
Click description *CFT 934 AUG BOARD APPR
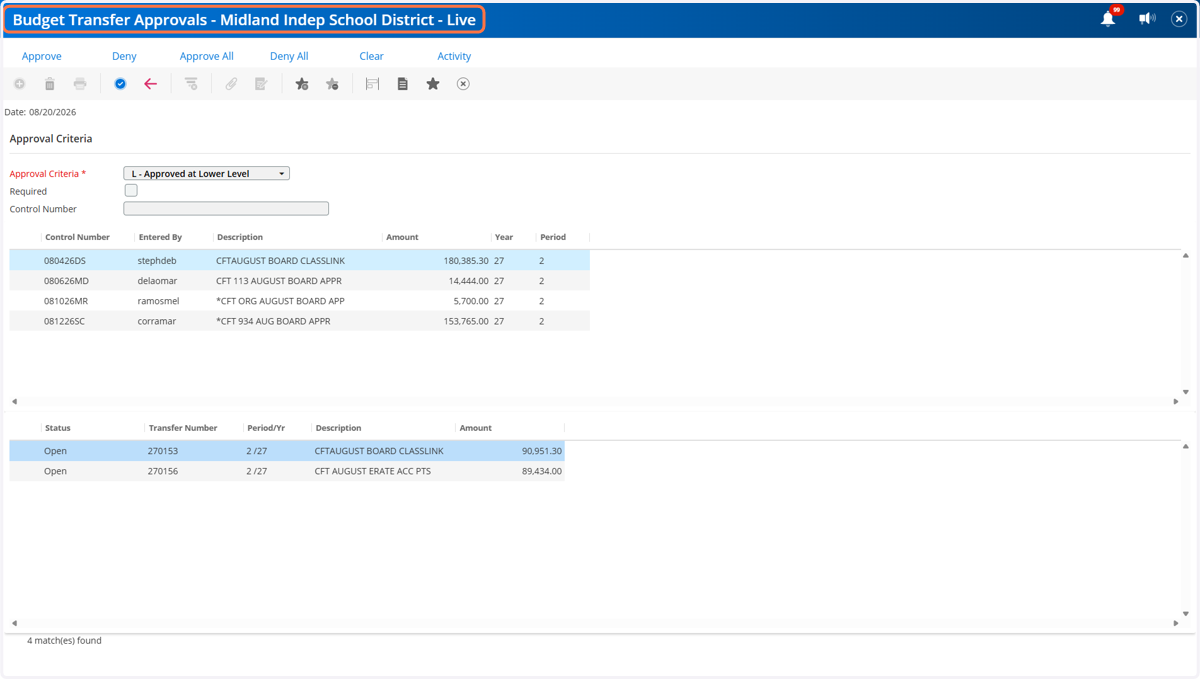tap(273, 321)
